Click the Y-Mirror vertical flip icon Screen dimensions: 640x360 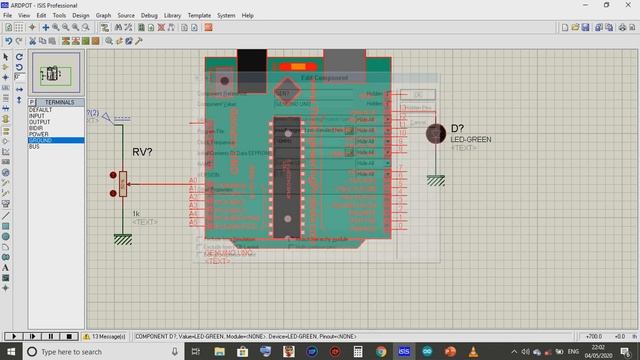(x=19, y=100)
